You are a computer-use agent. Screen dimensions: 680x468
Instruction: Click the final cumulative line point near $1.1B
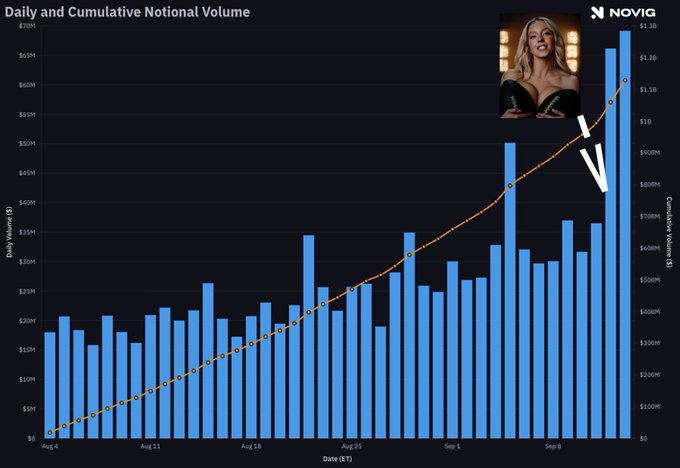625,80
